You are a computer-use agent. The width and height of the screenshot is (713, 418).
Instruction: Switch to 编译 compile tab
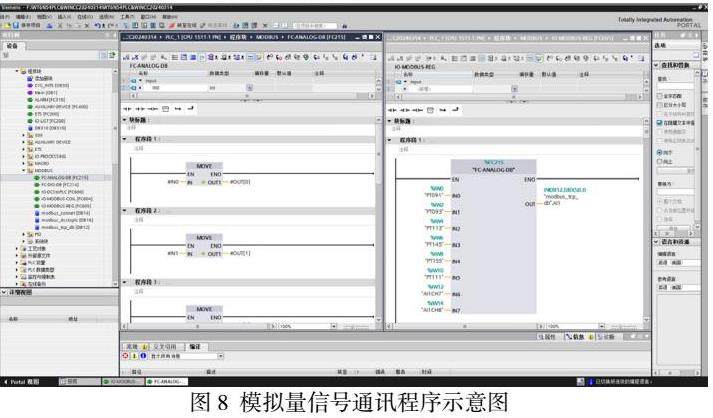point(195,347)
